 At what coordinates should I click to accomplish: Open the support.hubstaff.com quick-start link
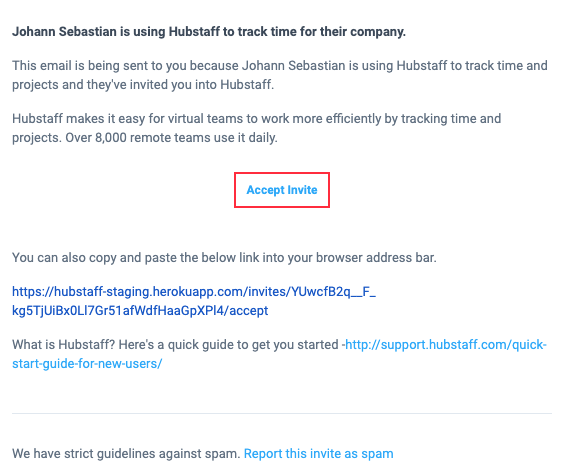click(x=446, y=345)
